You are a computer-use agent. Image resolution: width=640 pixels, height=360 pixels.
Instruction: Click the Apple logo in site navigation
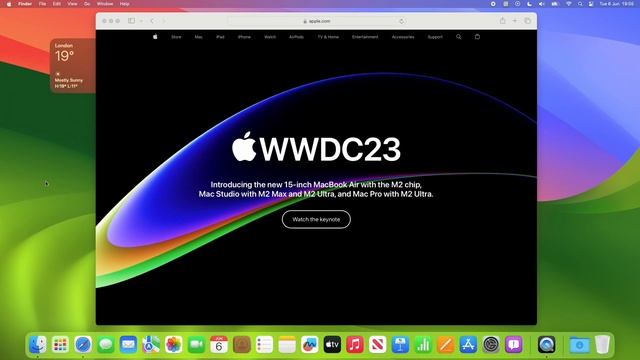155,37
